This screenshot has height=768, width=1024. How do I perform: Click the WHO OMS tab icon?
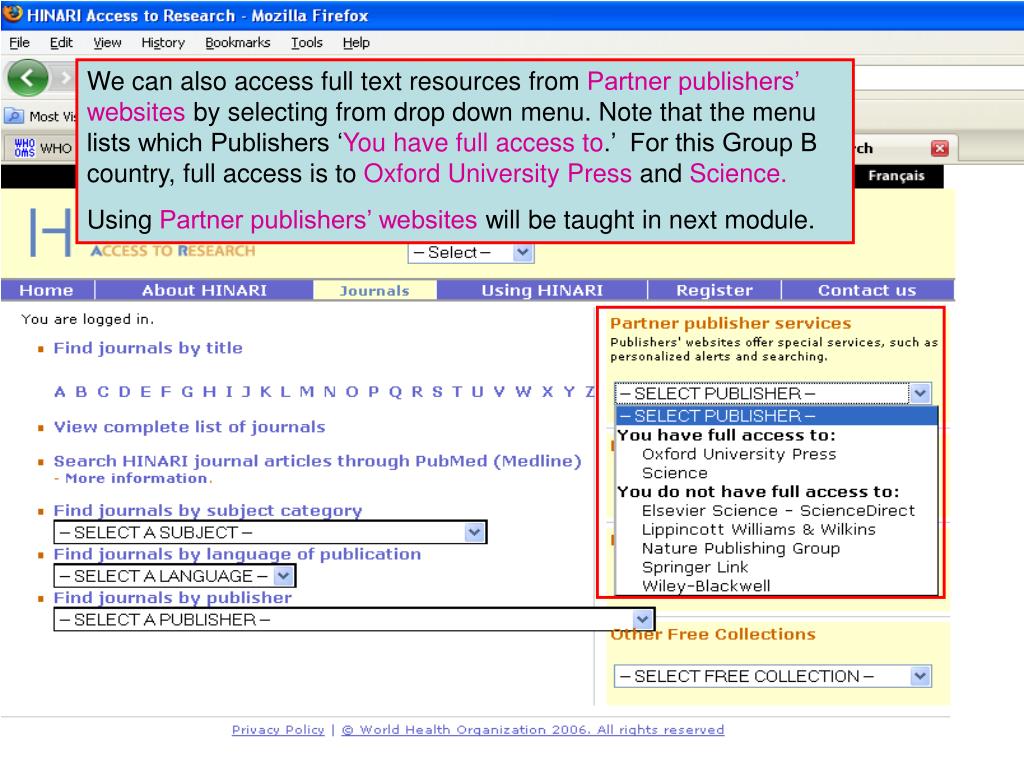(x=24, y=148)
